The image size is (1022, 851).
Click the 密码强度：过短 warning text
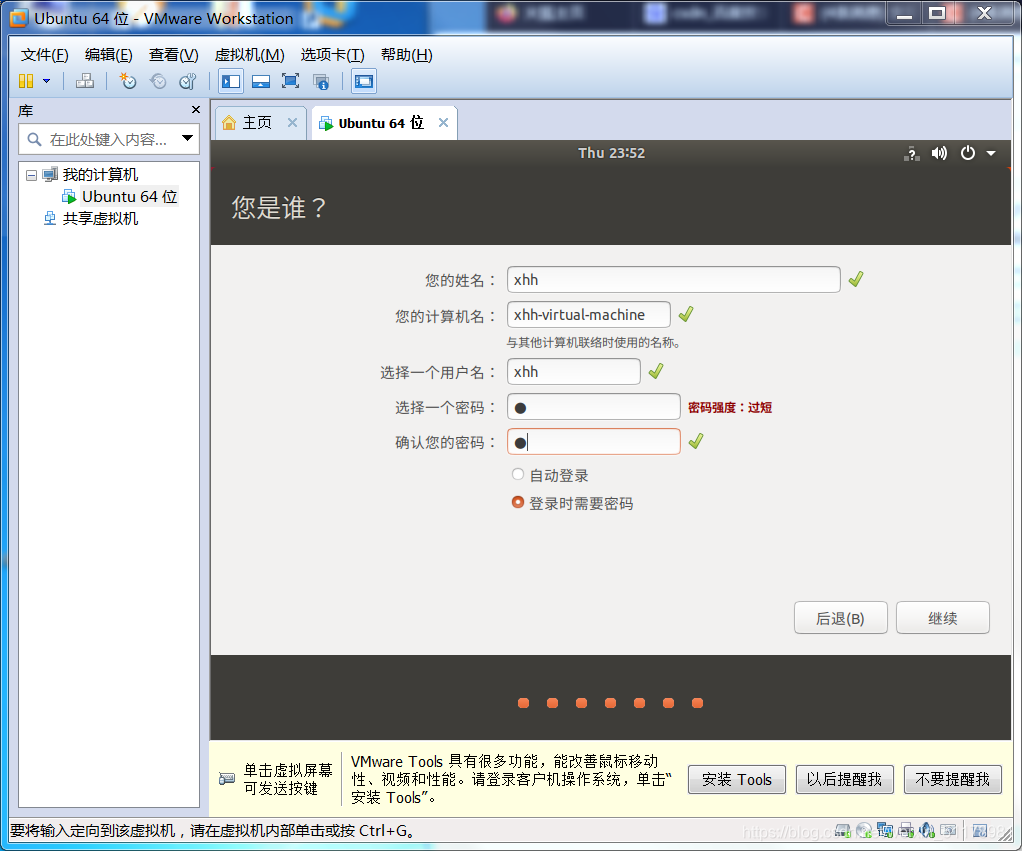click(730, 407)
